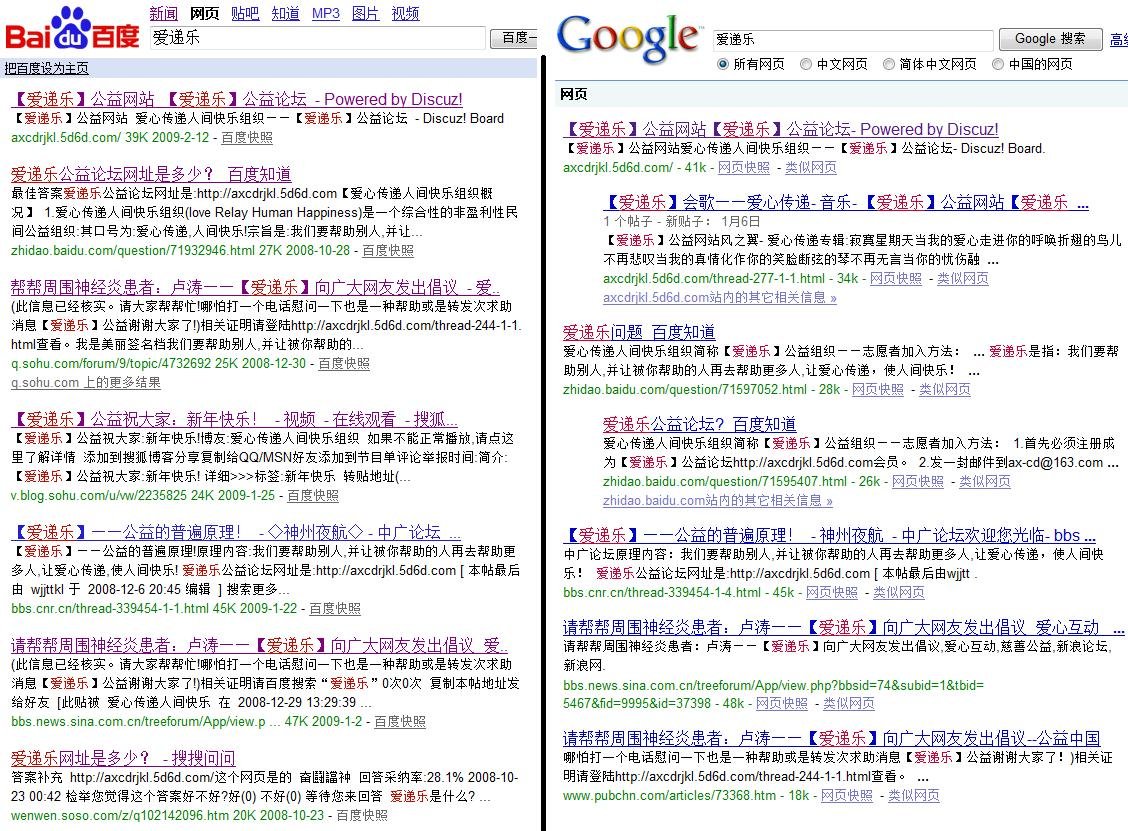Click the Google 搜索 button

click(1051, 38)
